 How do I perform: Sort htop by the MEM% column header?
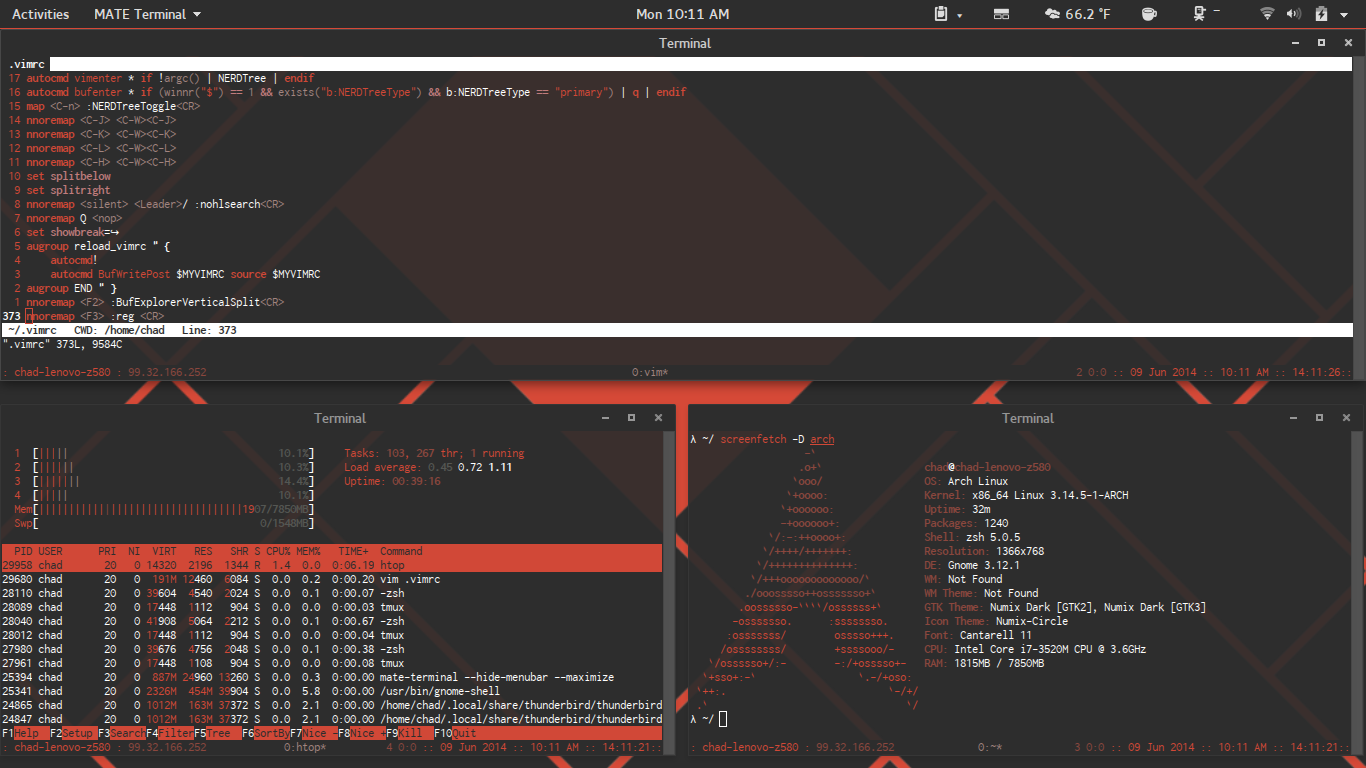point(308,551)
